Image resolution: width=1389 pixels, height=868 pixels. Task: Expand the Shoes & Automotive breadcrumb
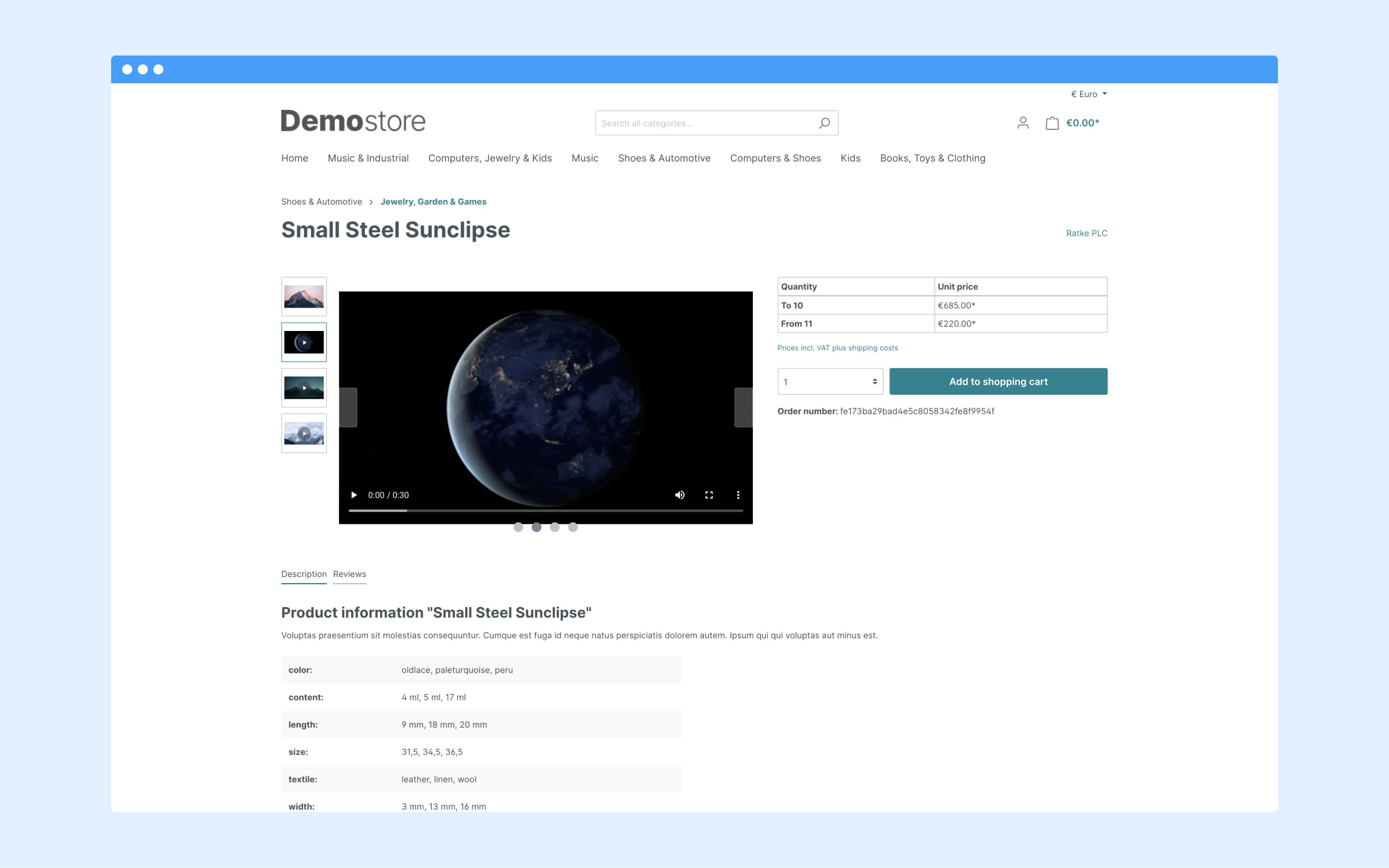point(321,202)
